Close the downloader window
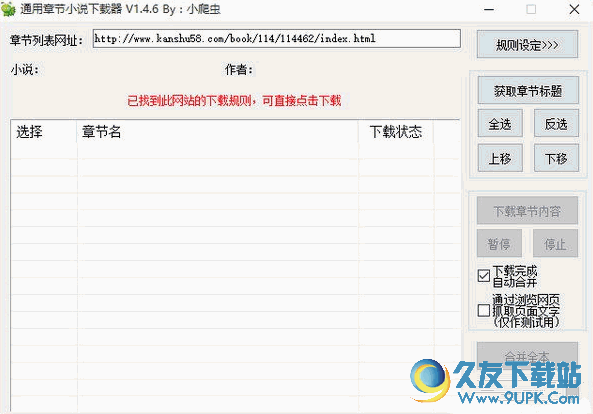This screenshot has height=414, width=593. [574, 9]
